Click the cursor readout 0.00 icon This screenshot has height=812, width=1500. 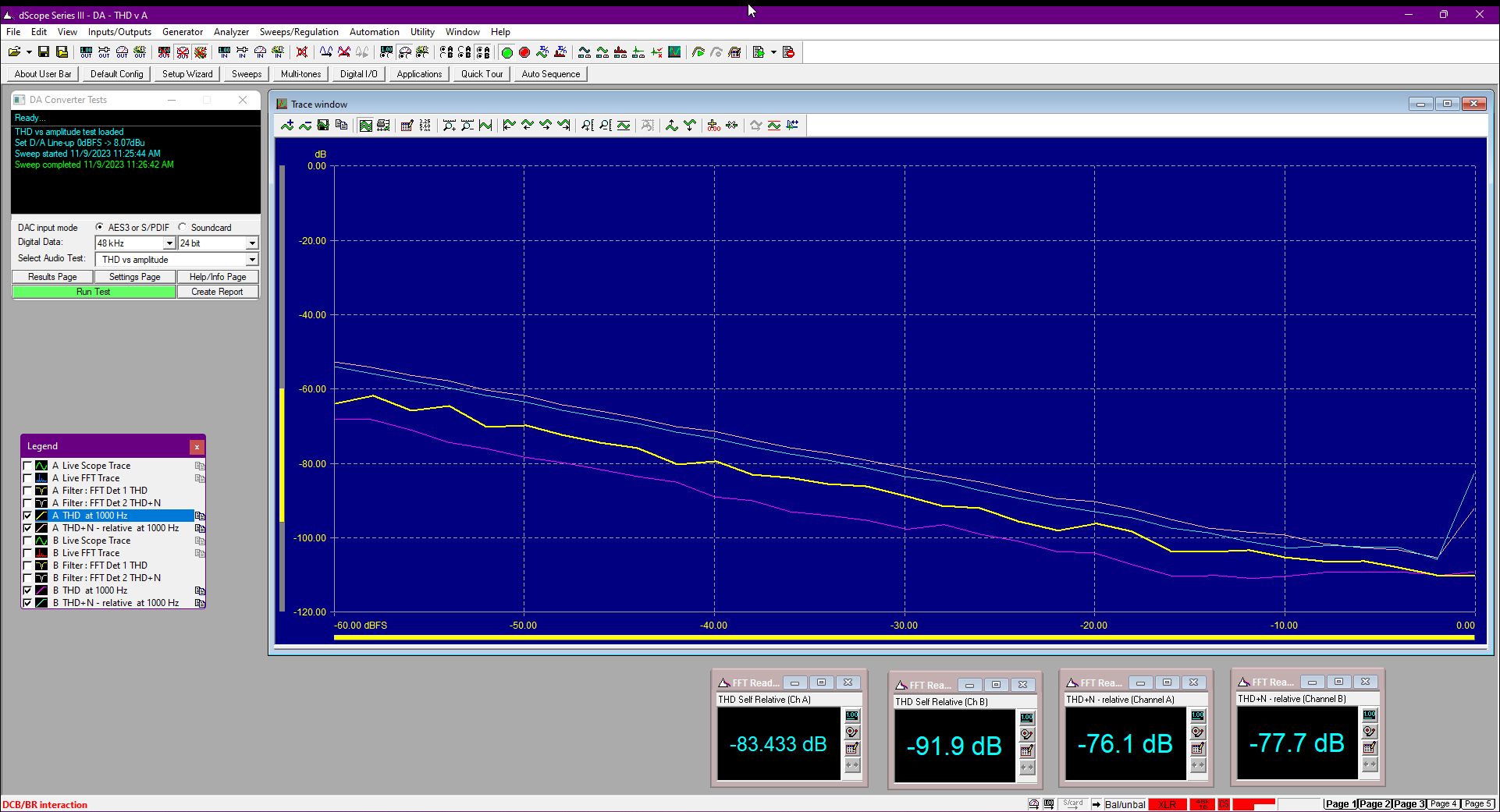click(x=713, y=125)
